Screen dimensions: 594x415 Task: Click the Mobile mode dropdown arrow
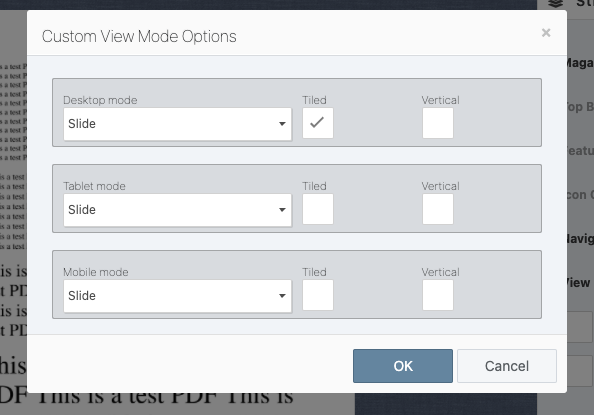(282, 296)
